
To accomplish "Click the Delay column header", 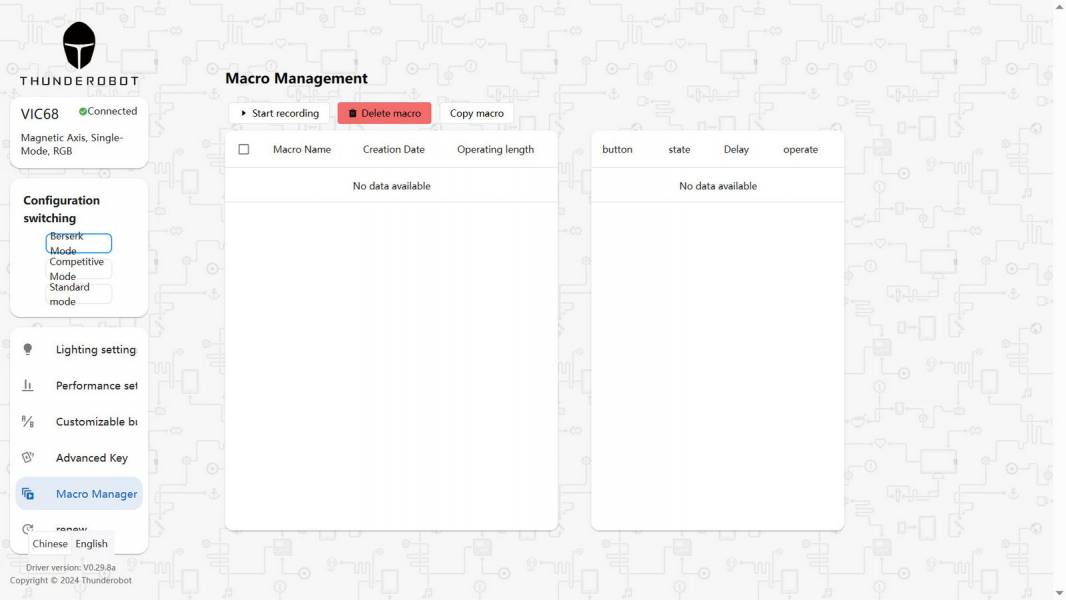I will click(736, 149).
